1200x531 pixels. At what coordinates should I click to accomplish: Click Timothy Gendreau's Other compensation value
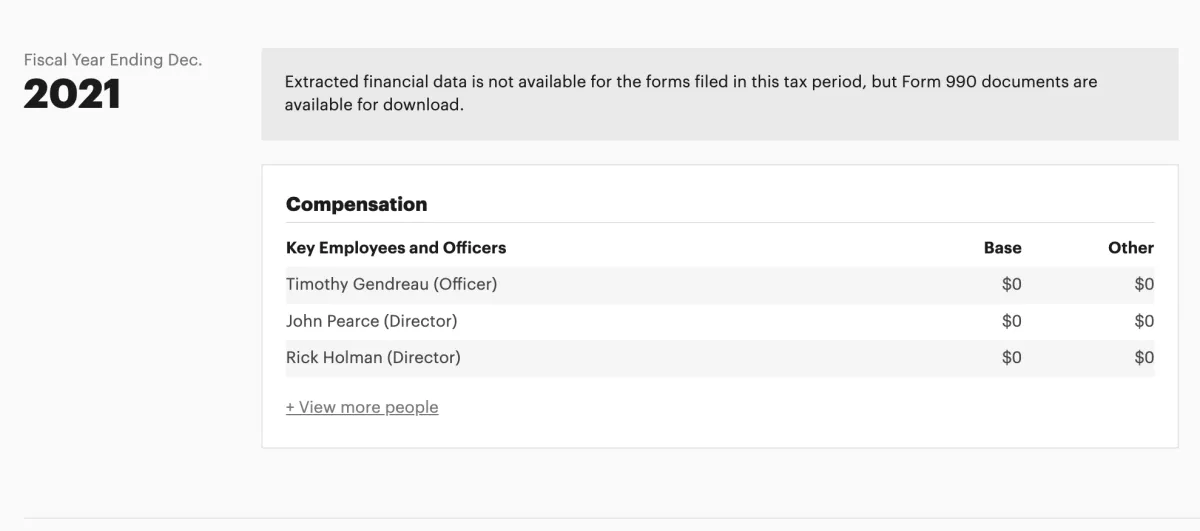(1143, 284)
